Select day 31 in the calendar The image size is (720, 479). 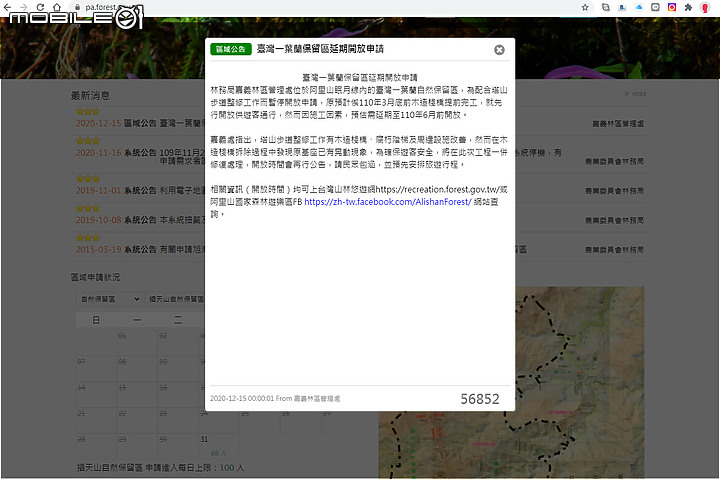point(204,439)
